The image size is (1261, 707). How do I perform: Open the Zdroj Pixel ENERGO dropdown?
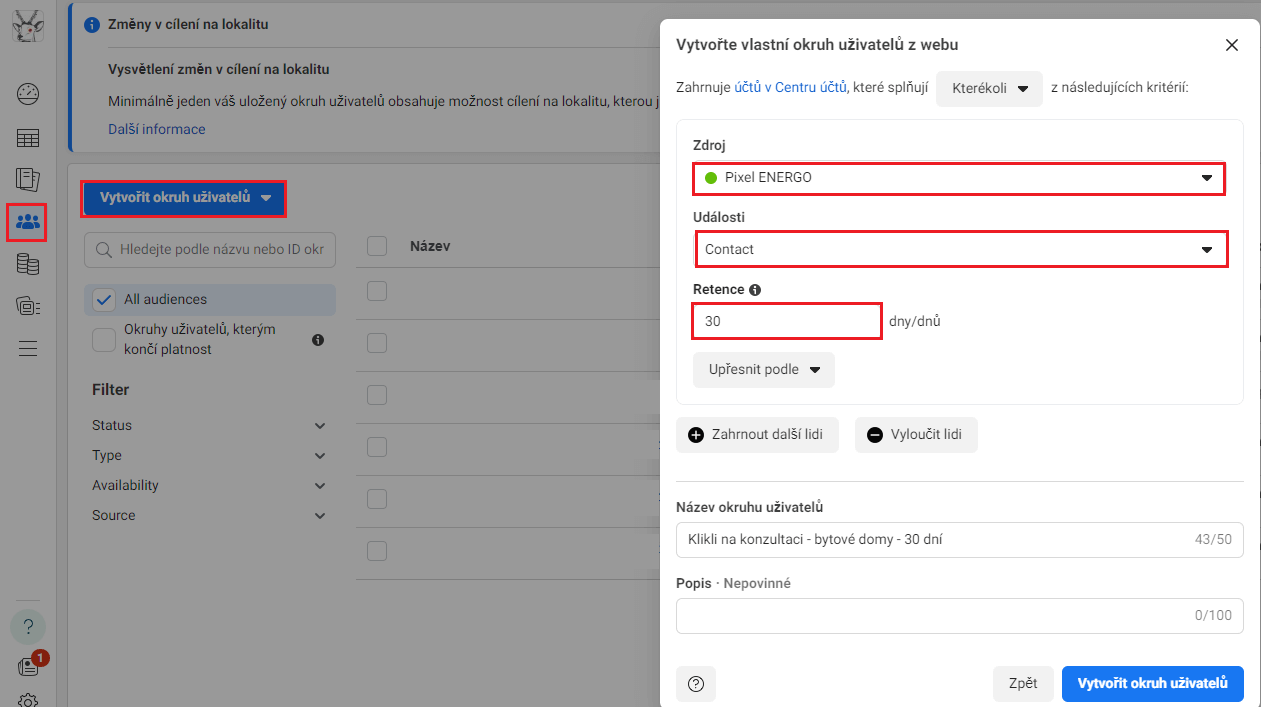pyautogui.click(x=958, y=178)
